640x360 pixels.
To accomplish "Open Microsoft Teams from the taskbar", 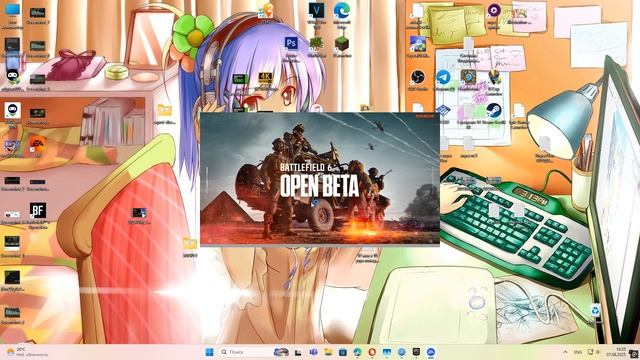I will click(313, 352).
